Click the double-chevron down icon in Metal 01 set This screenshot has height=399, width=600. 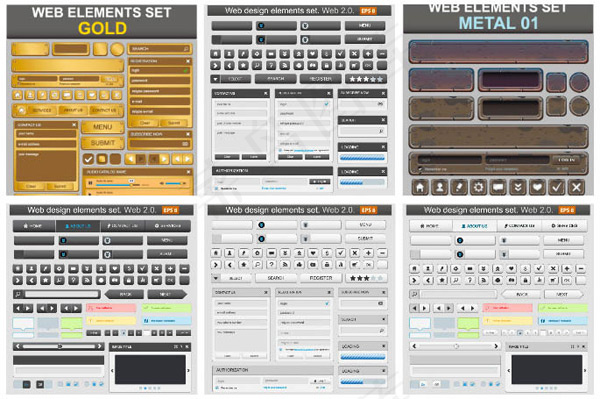point(518,187)
